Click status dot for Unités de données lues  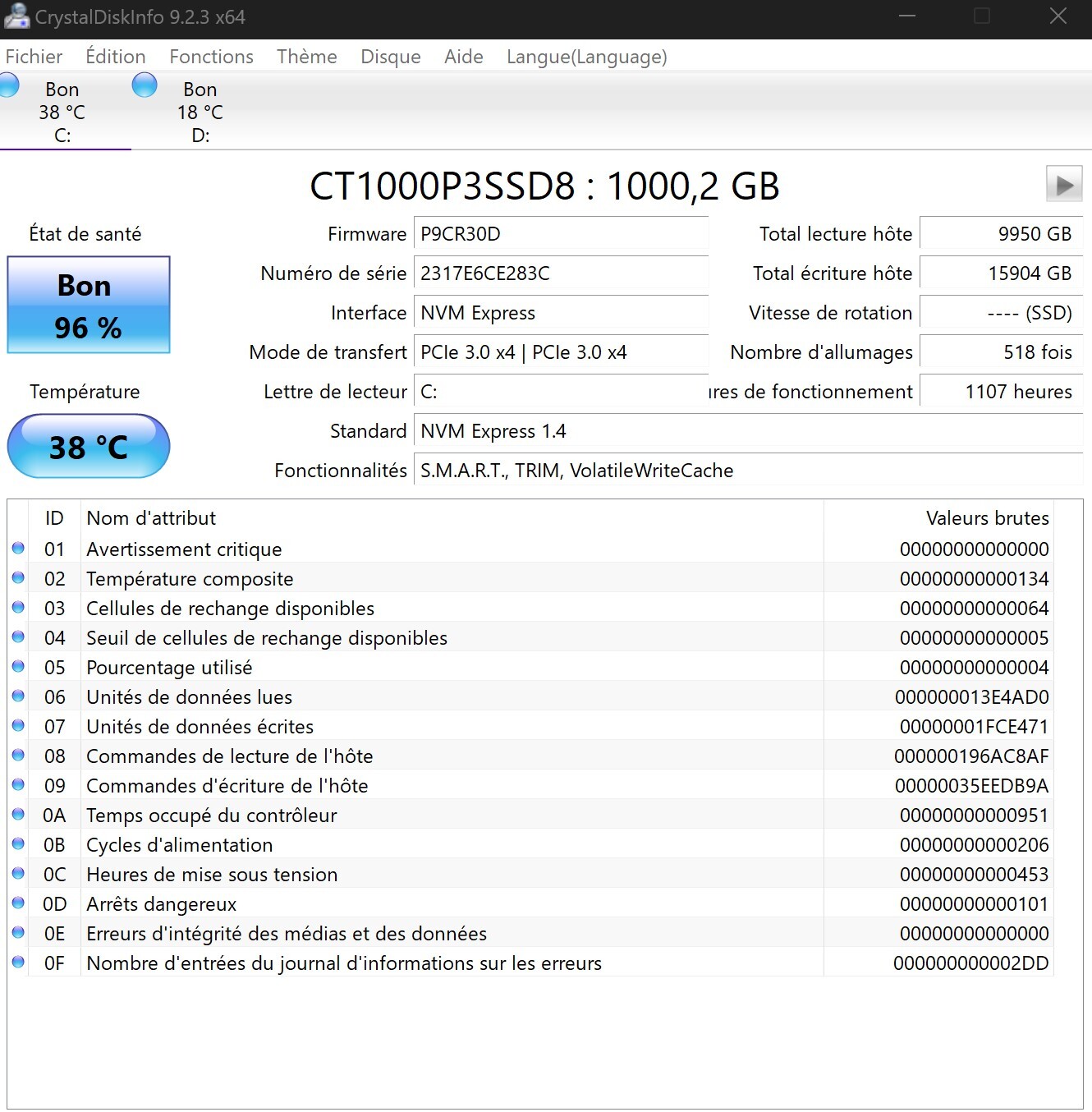pyautogui.click(x=18, y=696)
